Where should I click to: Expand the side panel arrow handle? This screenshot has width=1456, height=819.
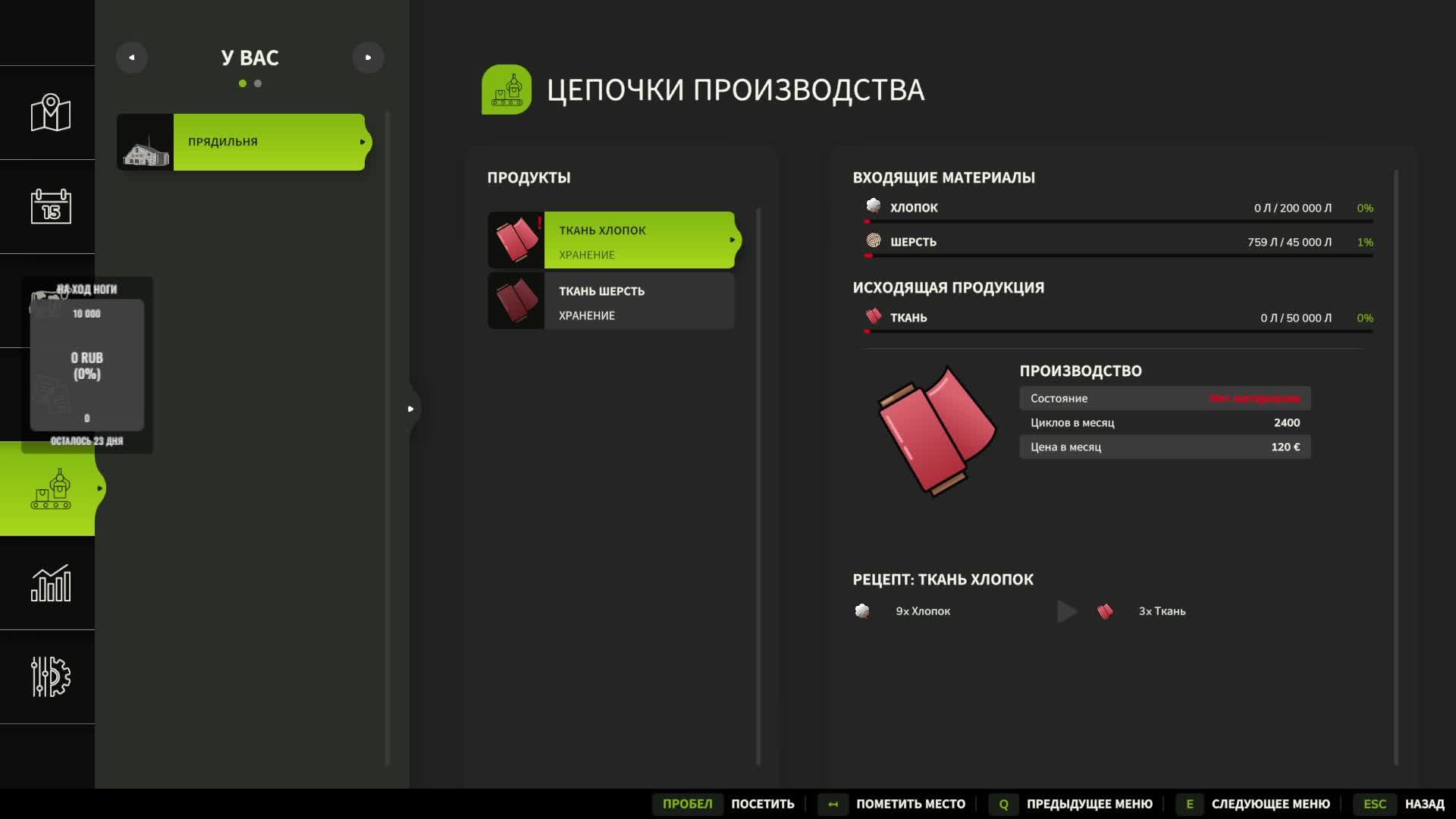(x=411, y=409)
